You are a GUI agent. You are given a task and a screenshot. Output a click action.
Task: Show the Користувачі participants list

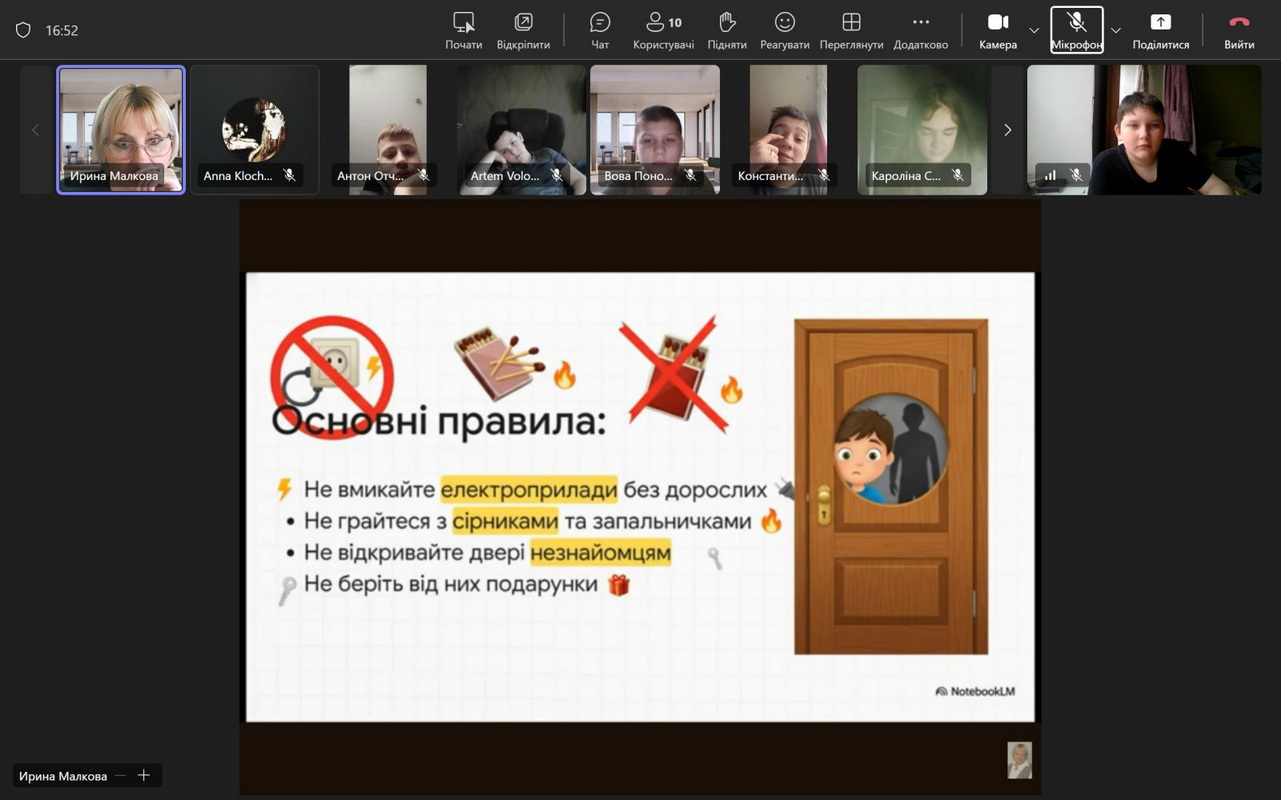pos(663,30)
